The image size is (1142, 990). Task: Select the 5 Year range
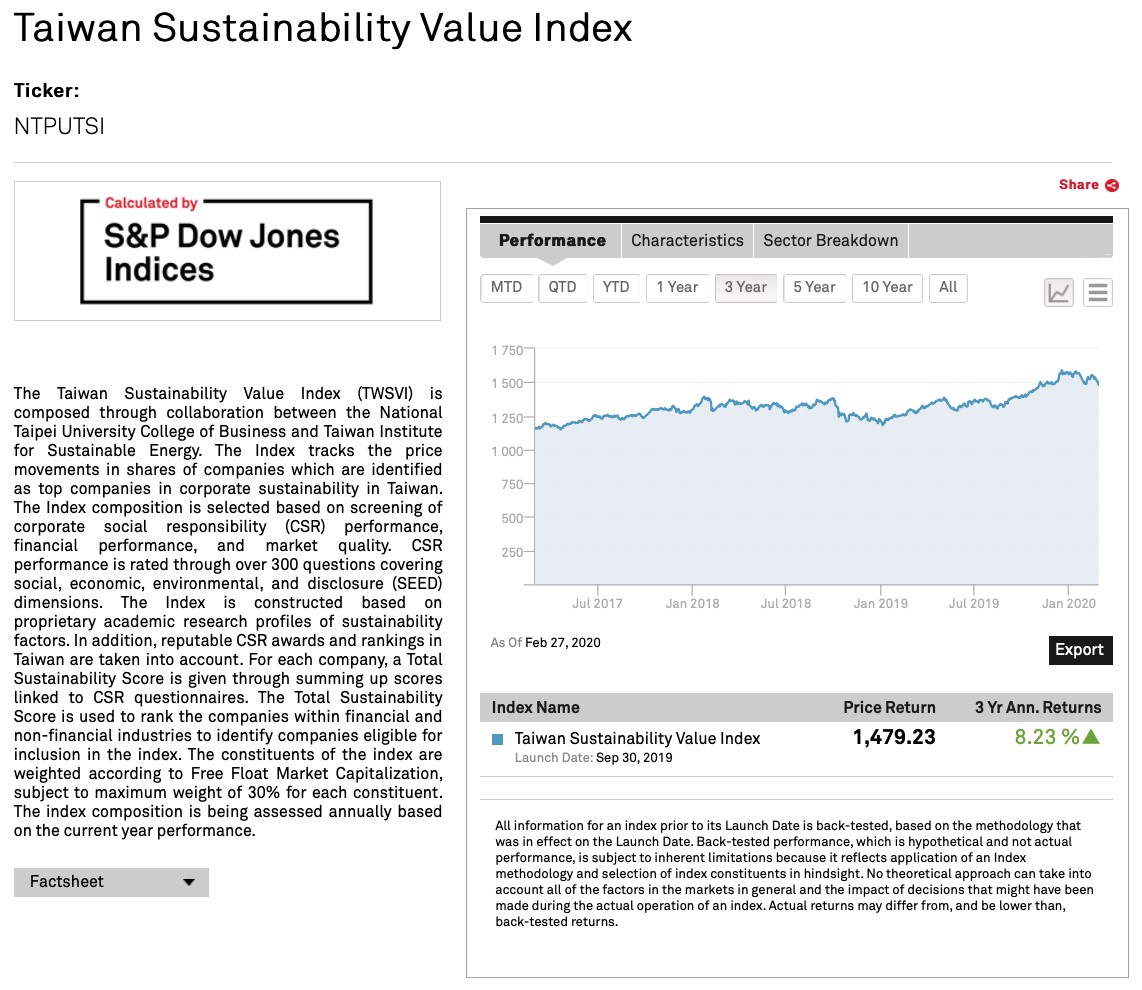[x=814, y=287]
